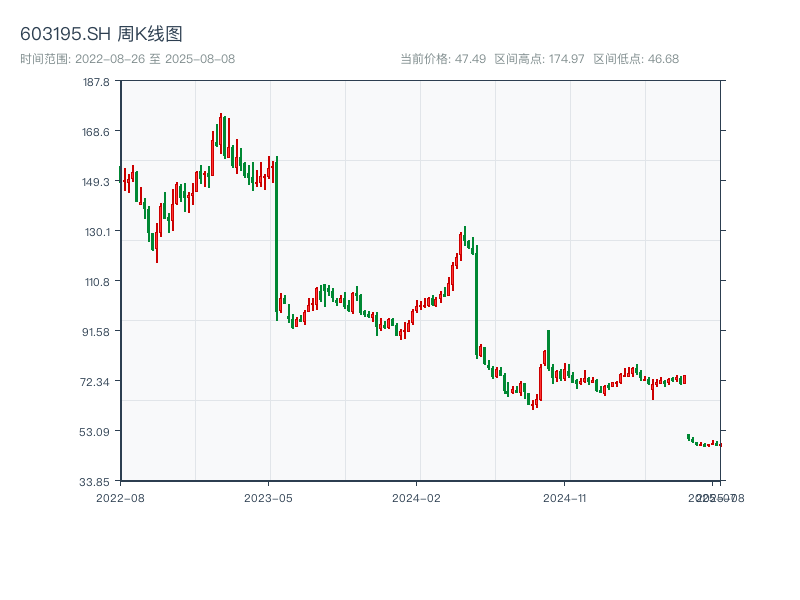
Task: Click the 区间低点 46.68 label
Action: [x=636, y=59]
